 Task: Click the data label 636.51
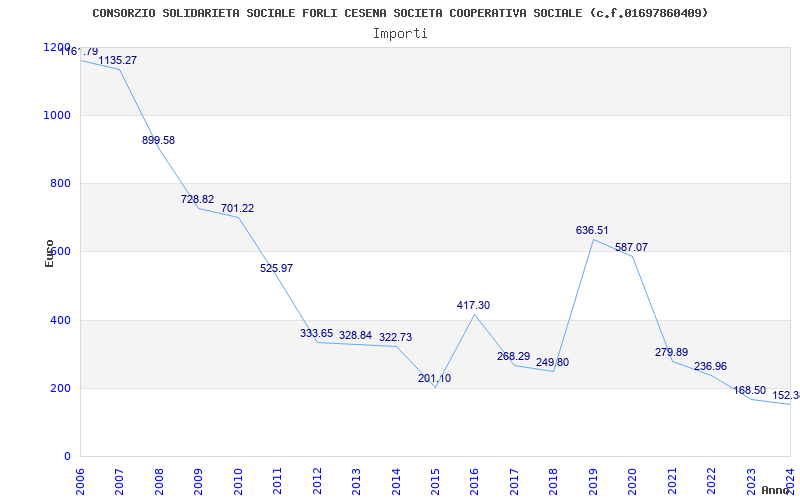tap(592, 230)
